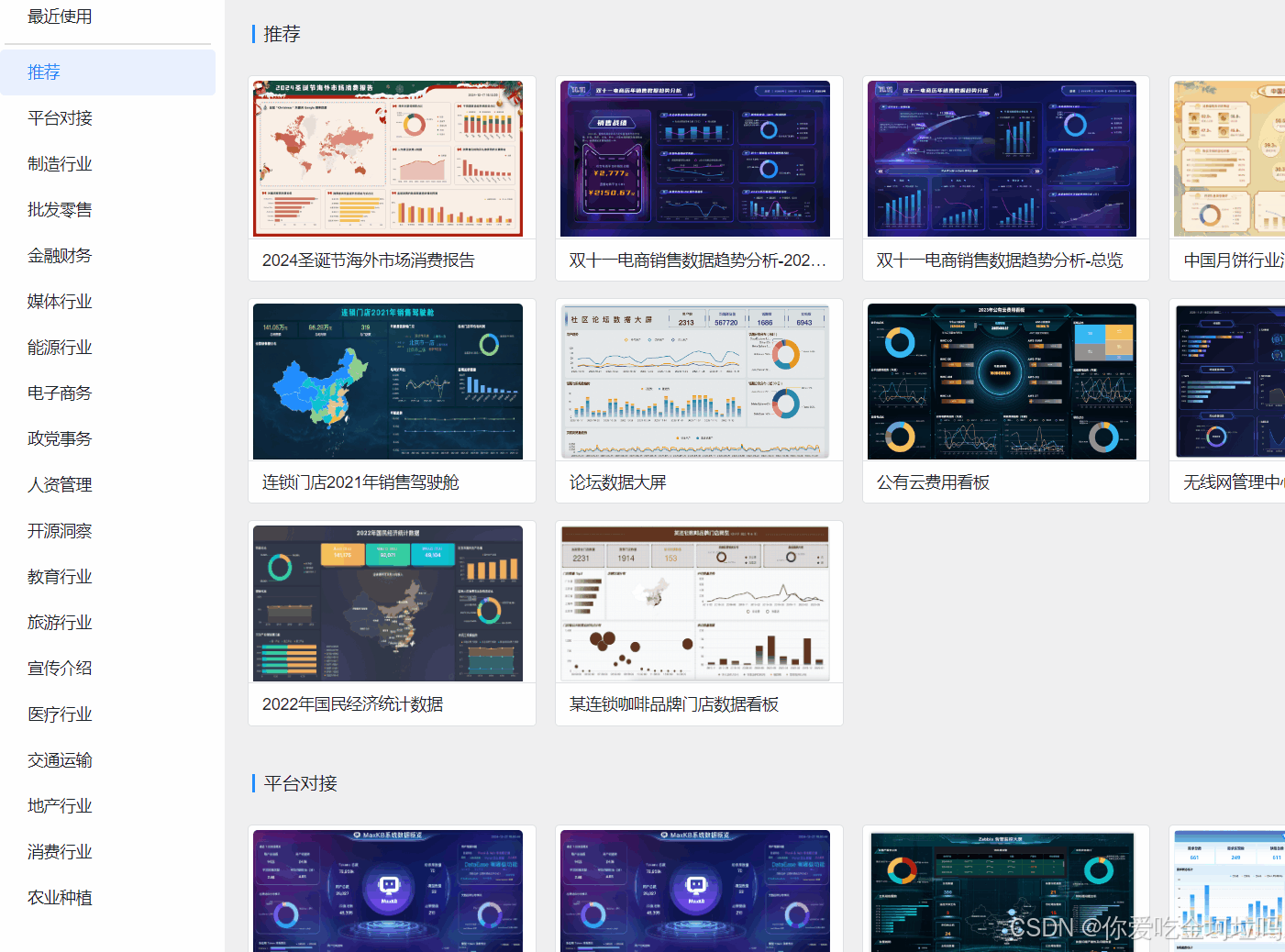Screen dimensions: 1285x952
Task: Click the title 2024圣诞节海外市场消费报告
Action: pos(369,260)
